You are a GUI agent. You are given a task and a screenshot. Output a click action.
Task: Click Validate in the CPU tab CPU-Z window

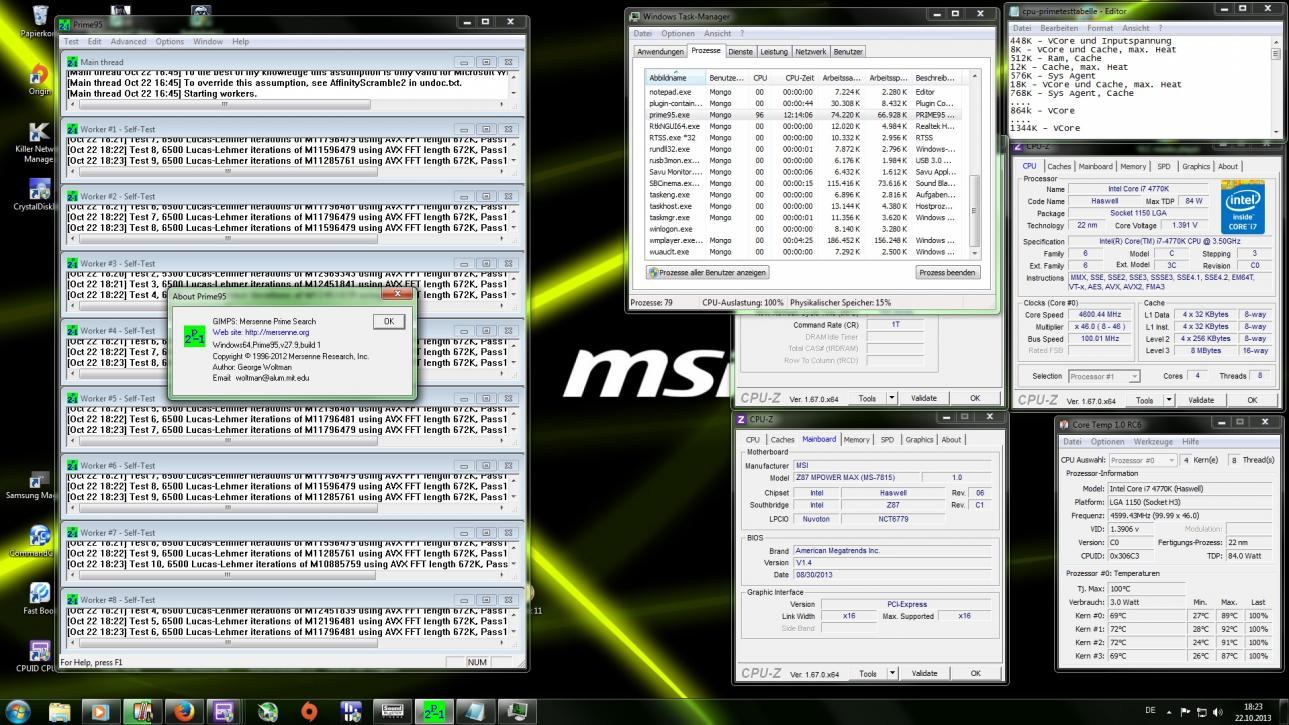(x=1201, y=400)
